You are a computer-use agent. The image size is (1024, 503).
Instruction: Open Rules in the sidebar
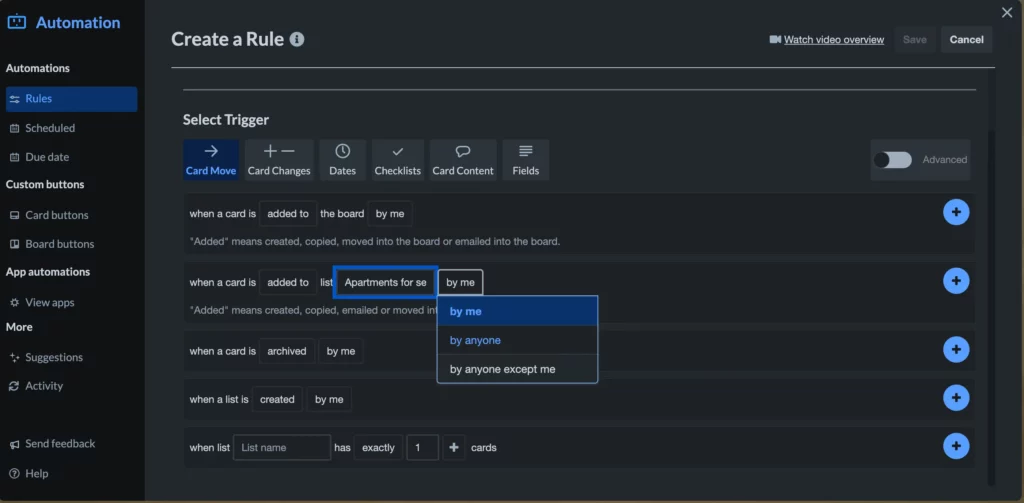(x=71, y=99)
